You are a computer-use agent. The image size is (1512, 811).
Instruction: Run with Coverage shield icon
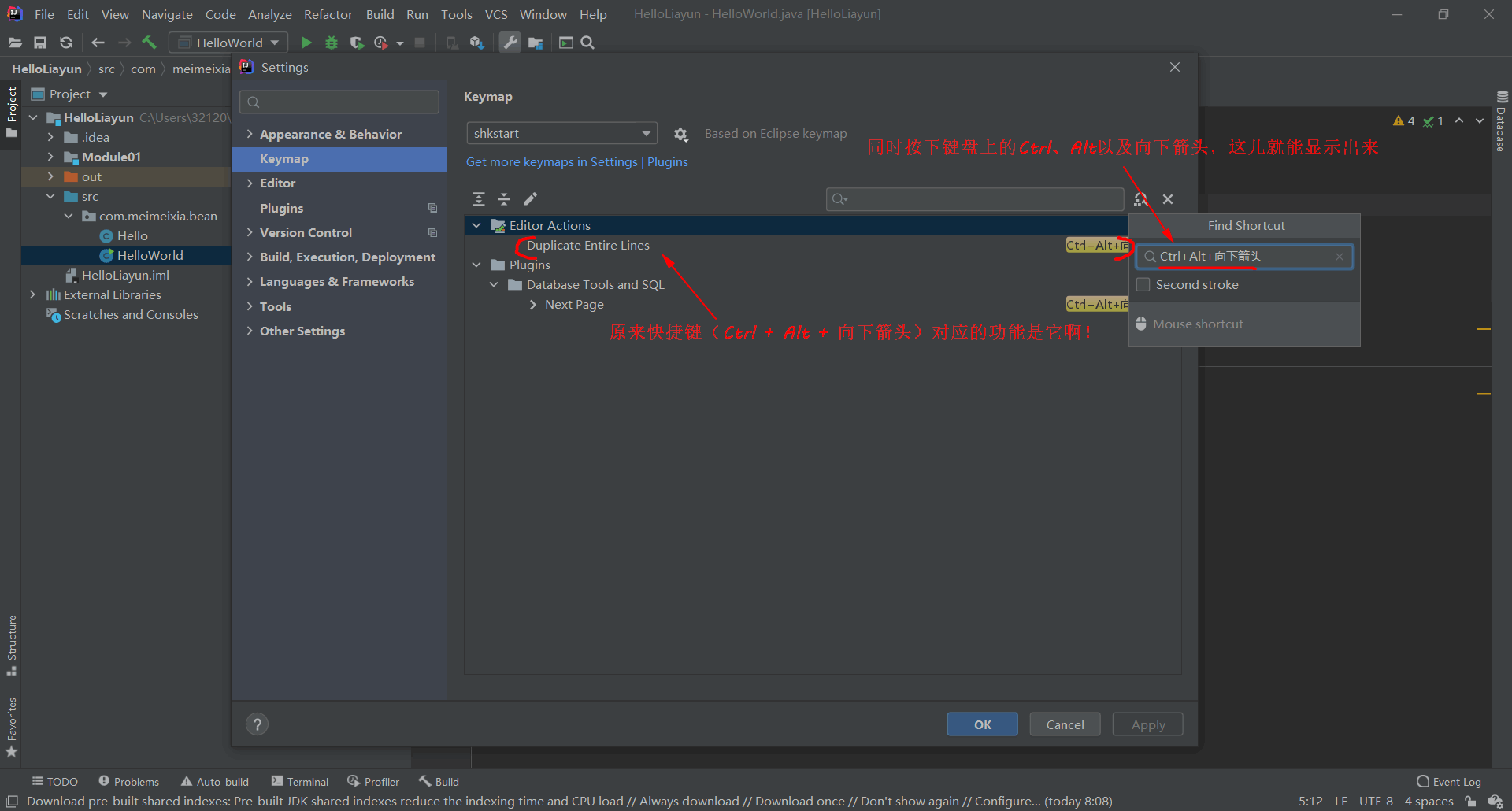[x=357, y=43]
